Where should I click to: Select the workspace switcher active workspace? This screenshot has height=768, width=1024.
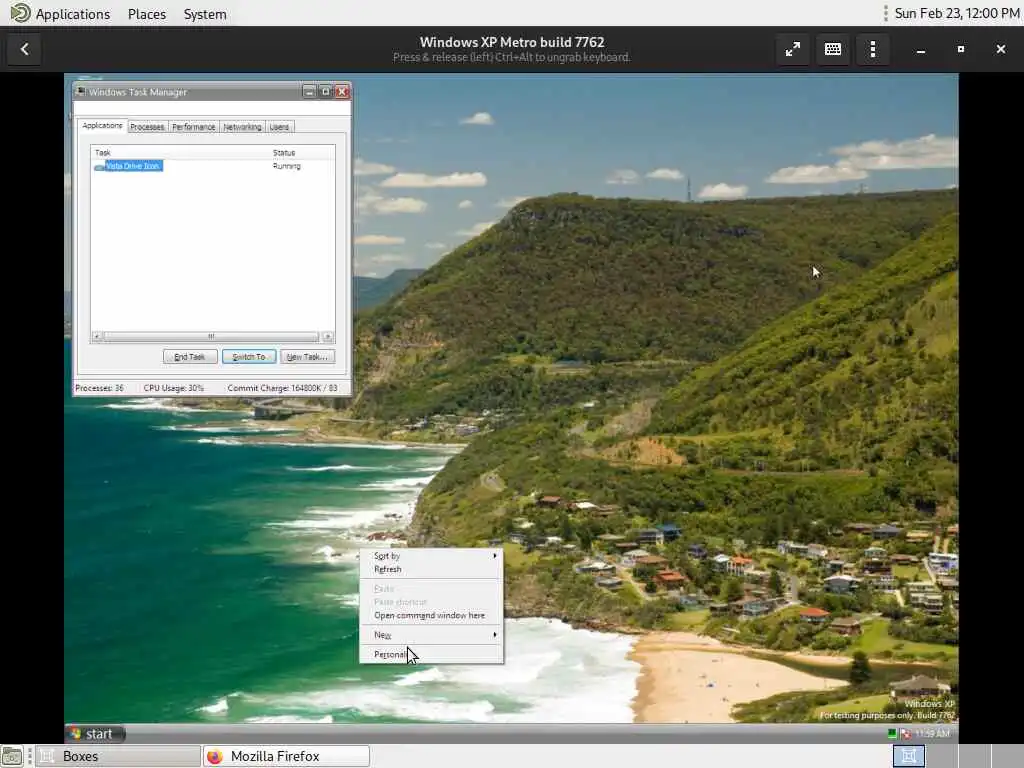click(x=908, y=756)
